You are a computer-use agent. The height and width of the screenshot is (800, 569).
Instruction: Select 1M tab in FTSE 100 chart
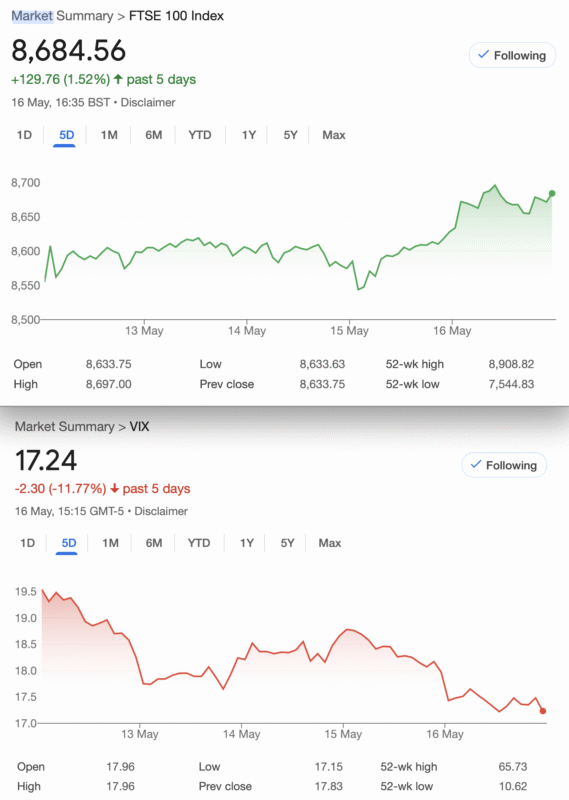click(109, 135)
